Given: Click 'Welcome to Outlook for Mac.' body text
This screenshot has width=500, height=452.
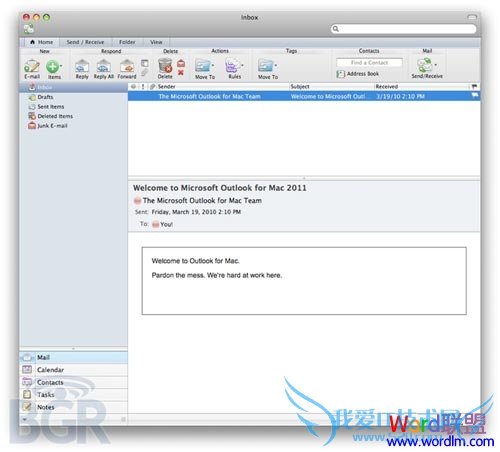Looking at the screenshot, I should (x=195, y=261).
